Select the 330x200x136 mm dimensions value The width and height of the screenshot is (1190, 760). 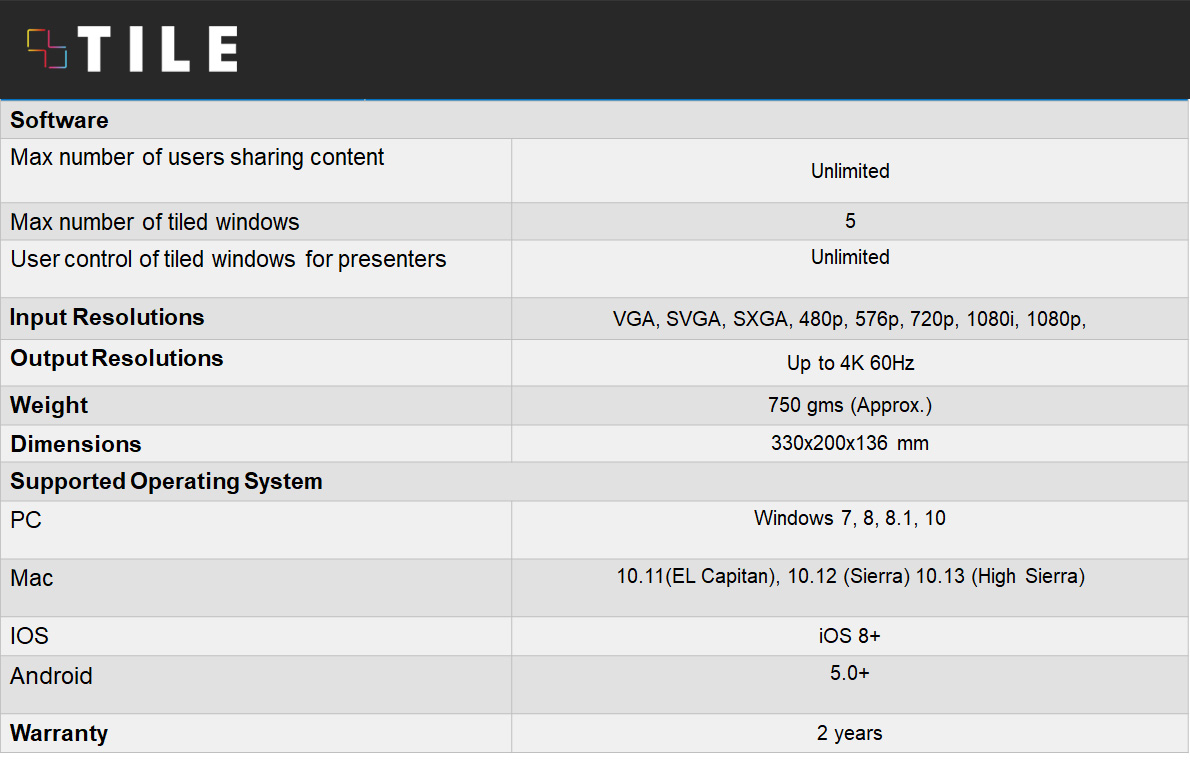pyautogui.click(x=850, y=443)
